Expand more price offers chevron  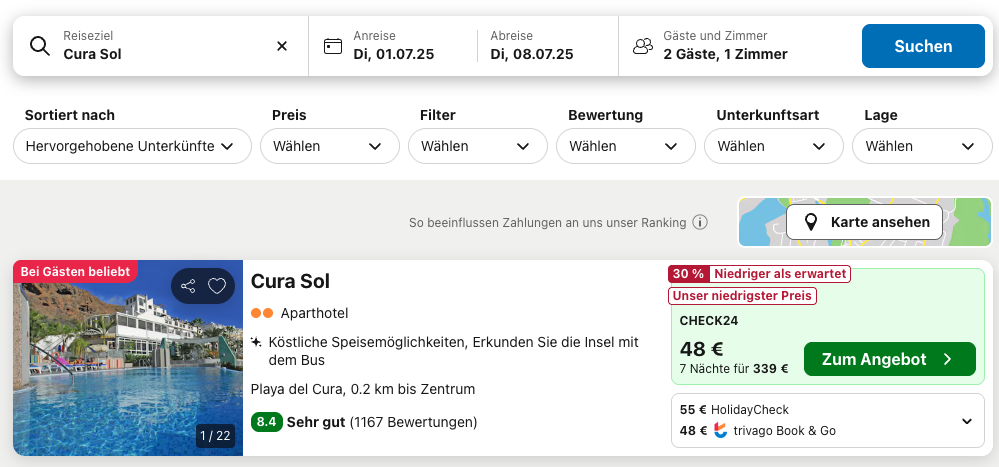coord(967,421)
